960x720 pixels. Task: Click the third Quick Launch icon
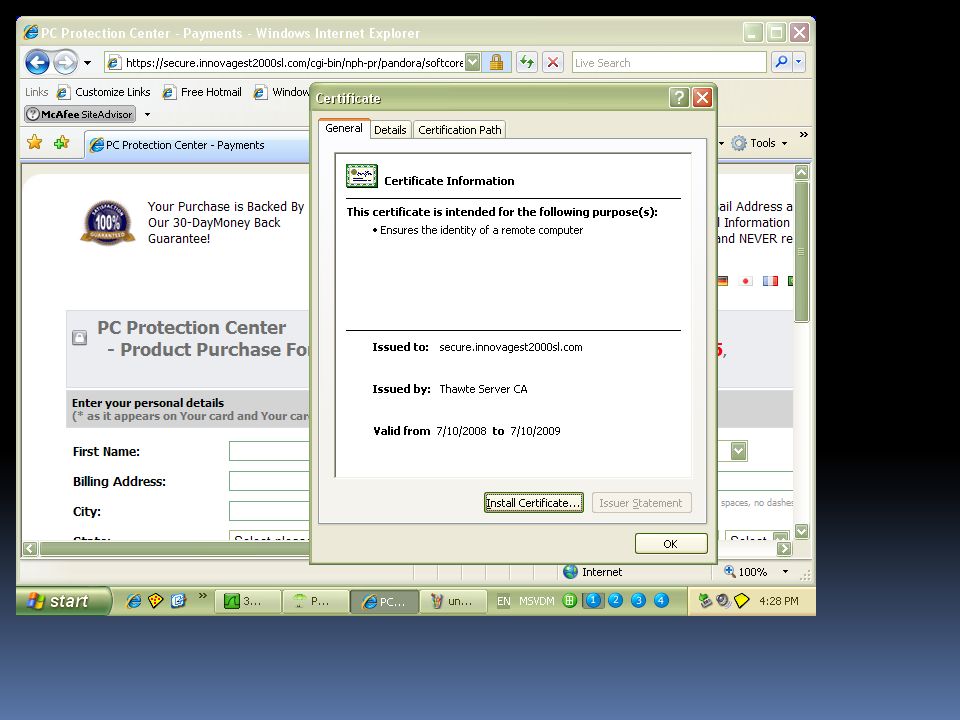tap(178, 601)
